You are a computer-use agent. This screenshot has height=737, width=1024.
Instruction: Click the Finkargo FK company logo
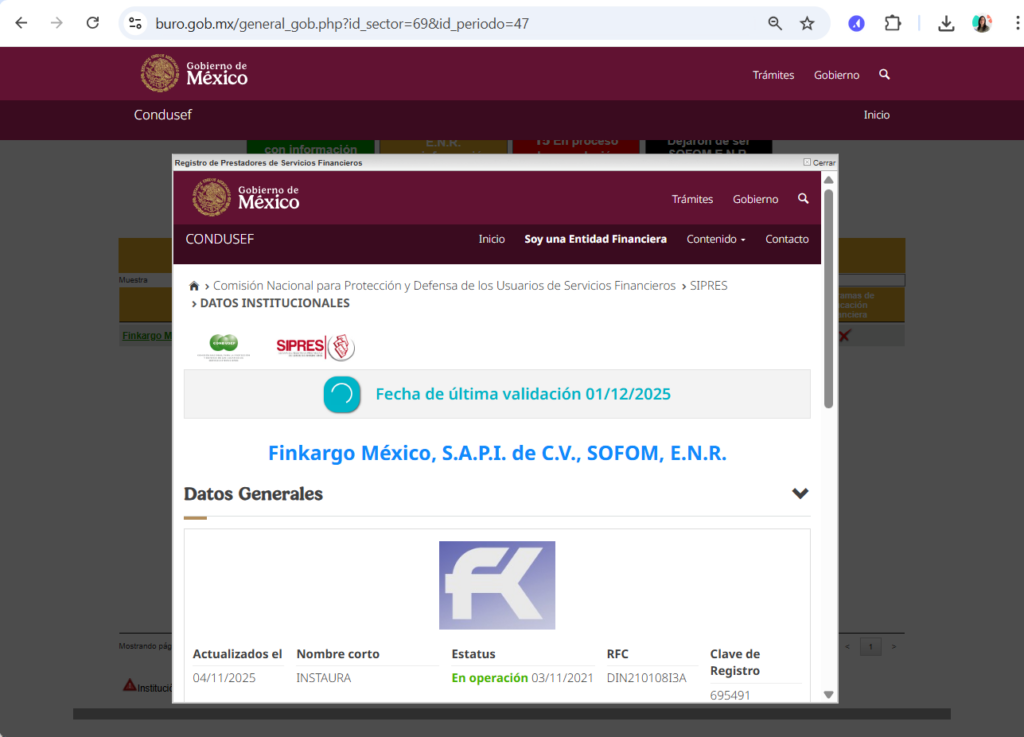497,585
